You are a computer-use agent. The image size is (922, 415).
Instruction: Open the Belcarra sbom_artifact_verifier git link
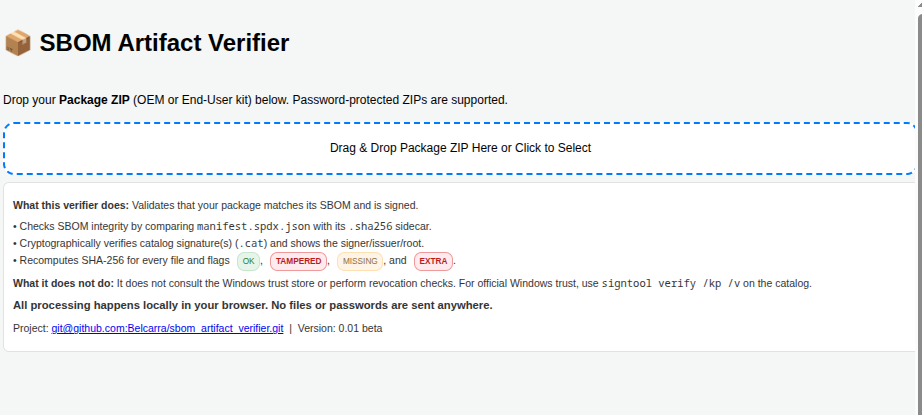pos(167,328)
